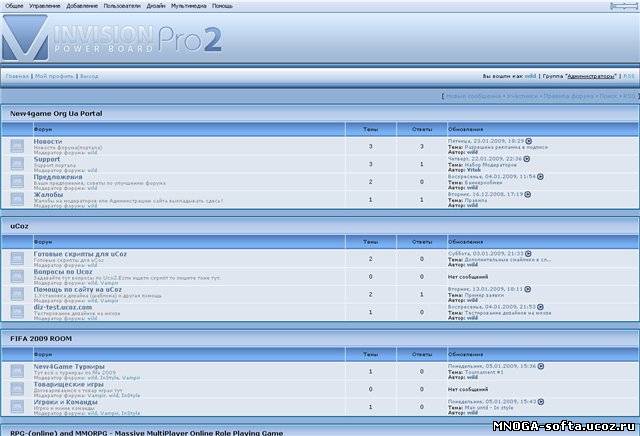The height and width of the screenshot is (436, 640).
Task: Open the New4game Org Ua Portal category
Action: [56, 113]
